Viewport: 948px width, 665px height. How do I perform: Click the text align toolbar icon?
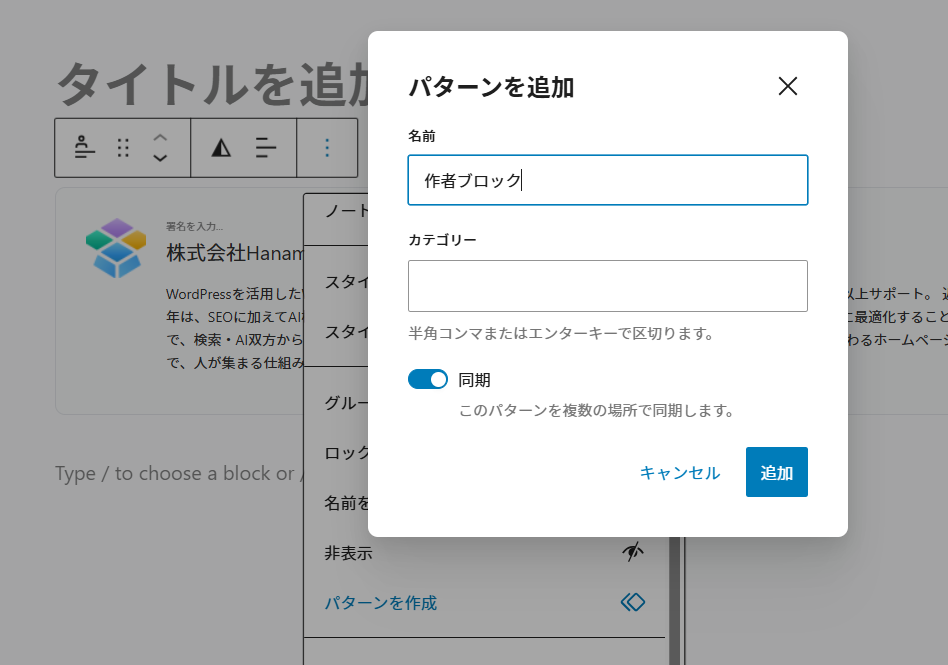point(266,148)
